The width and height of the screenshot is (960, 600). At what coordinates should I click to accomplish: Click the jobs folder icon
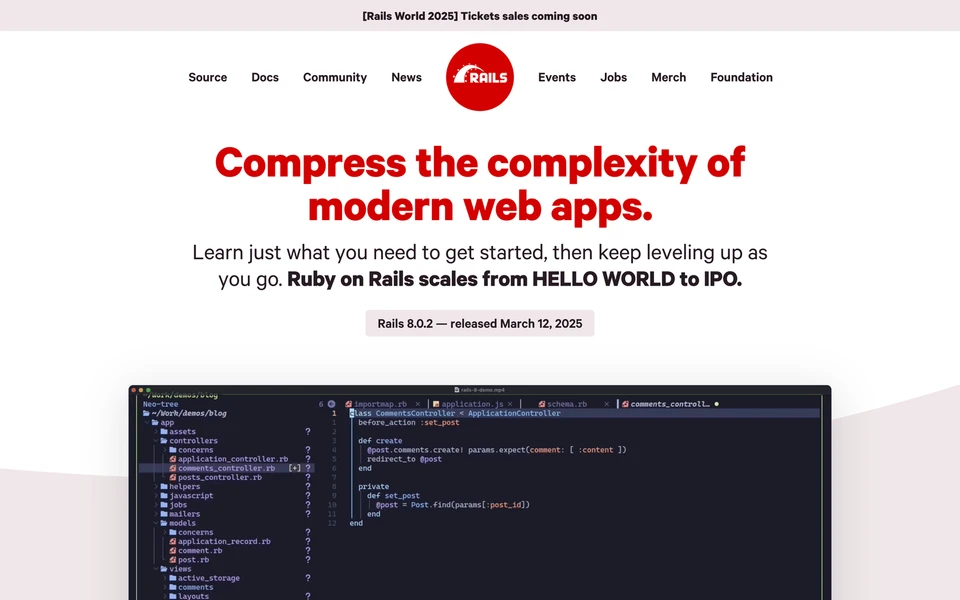(x=164, y=505)
